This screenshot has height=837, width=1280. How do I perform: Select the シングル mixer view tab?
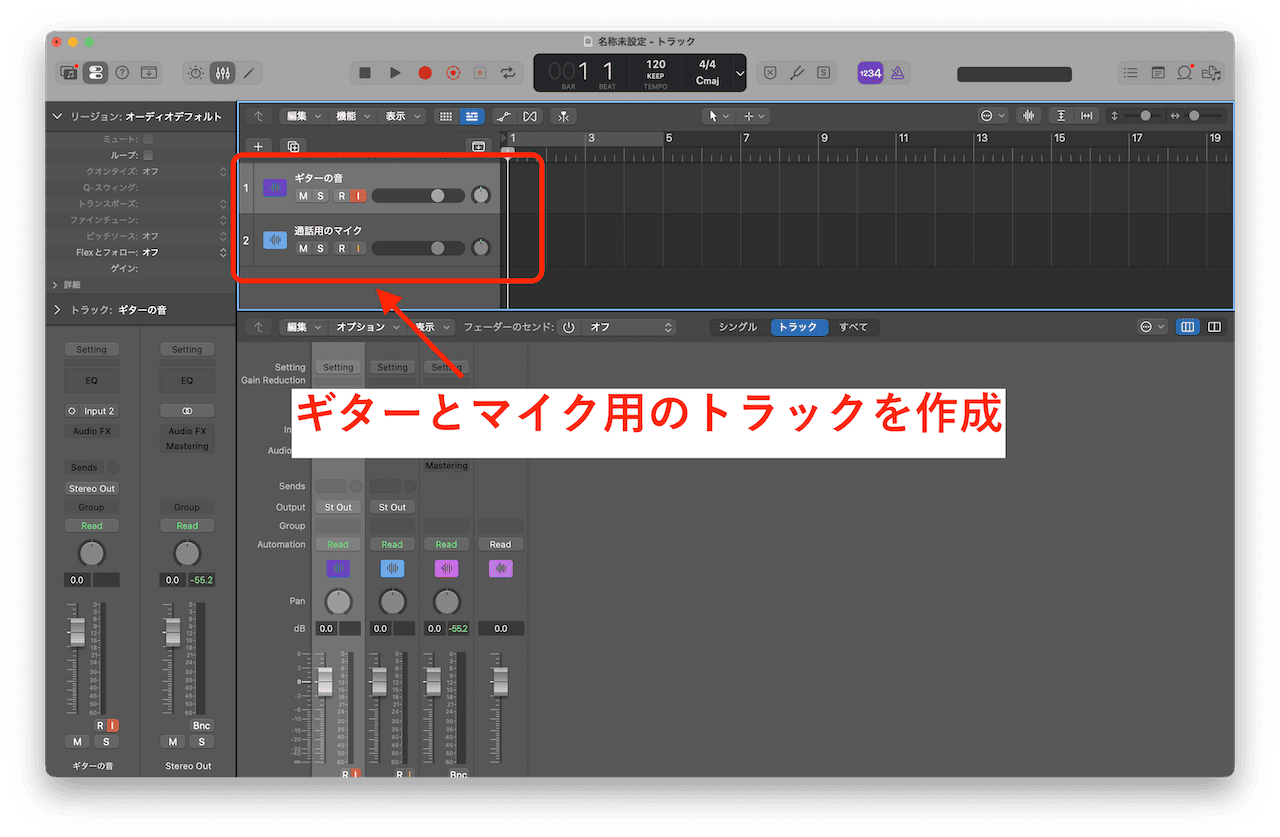(738, 327)
